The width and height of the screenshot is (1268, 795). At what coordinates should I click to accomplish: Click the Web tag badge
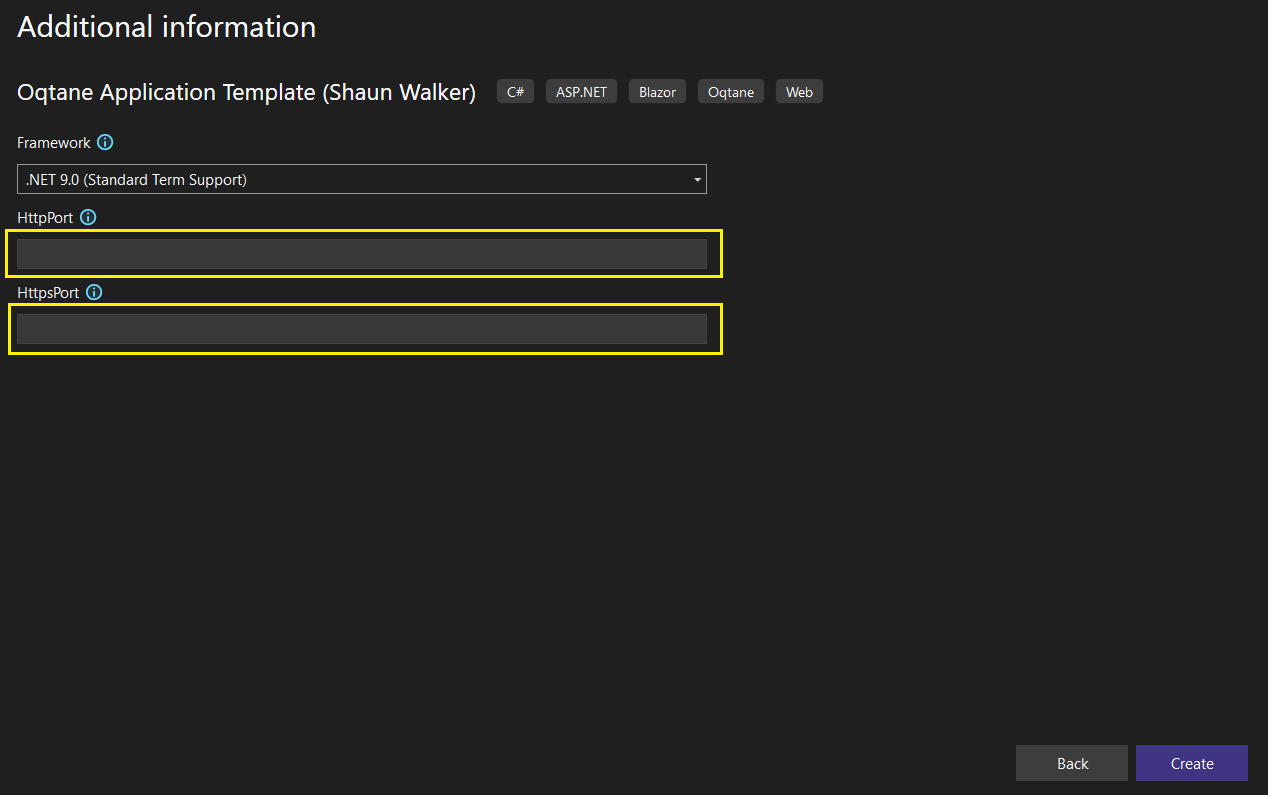pyautogui.click(x=799, y=92)
